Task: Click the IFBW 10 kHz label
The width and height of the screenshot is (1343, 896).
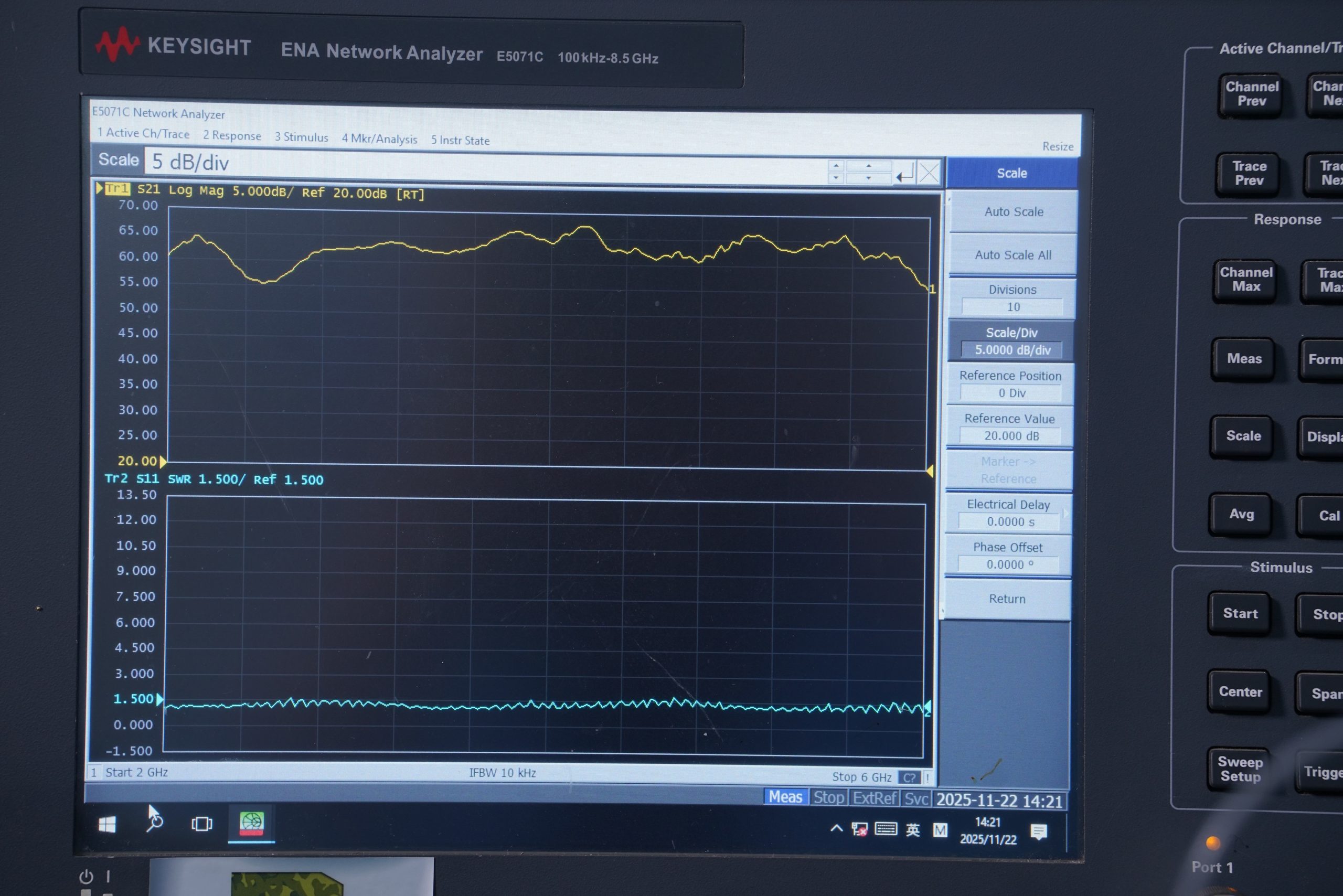Action: (503, 773)
